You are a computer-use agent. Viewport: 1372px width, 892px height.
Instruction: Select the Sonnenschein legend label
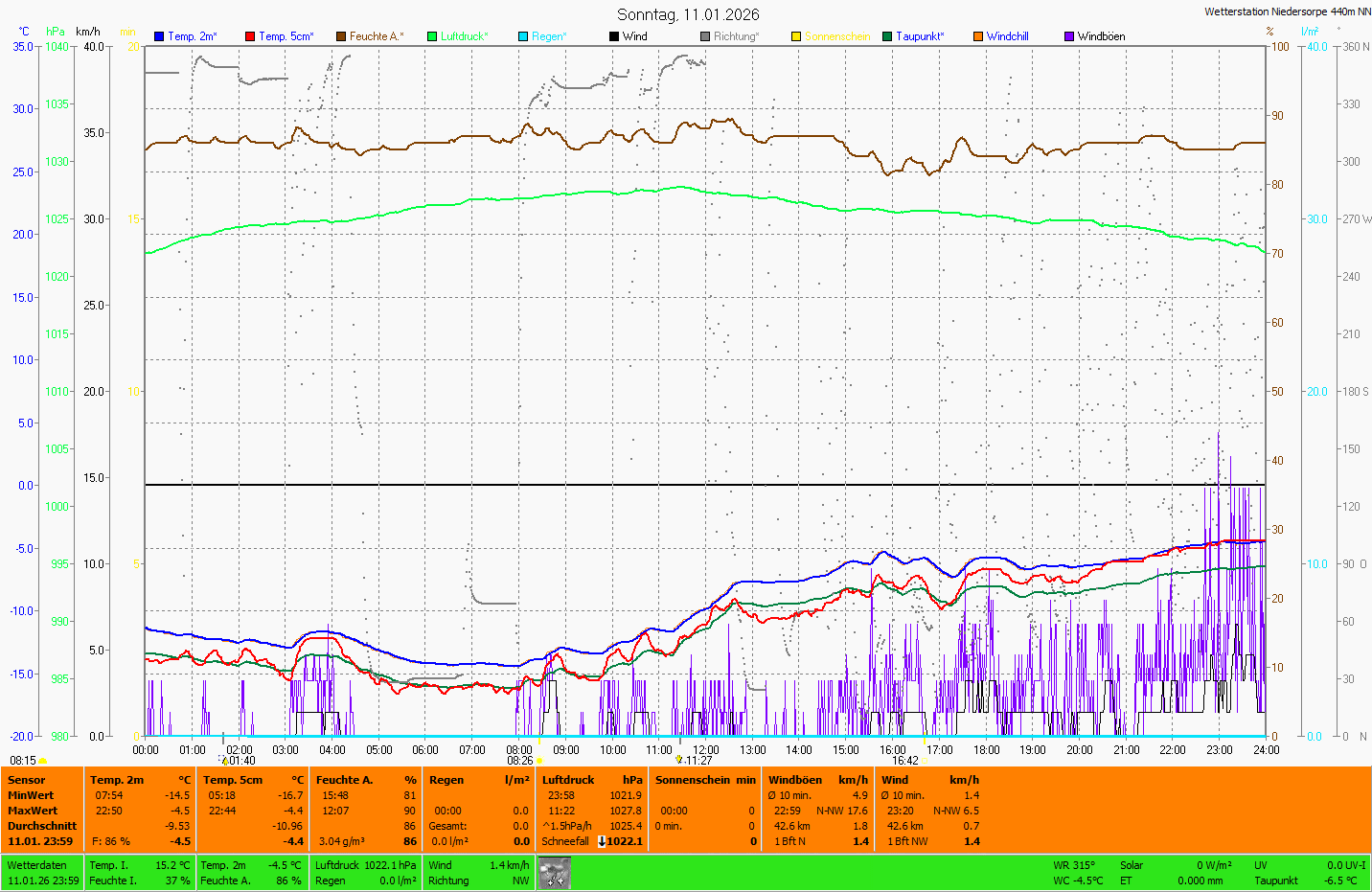tap(837, 36)
